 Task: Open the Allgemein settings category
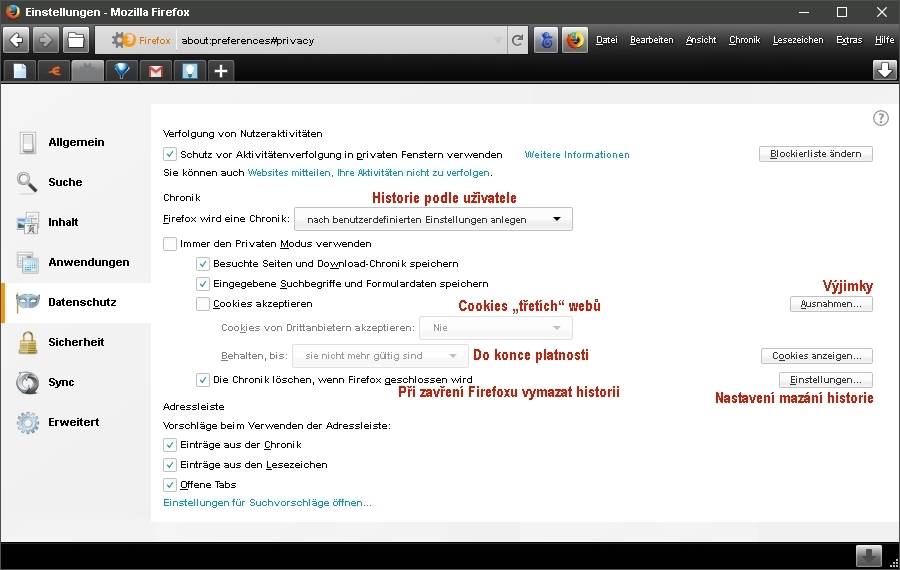[76, 142]
